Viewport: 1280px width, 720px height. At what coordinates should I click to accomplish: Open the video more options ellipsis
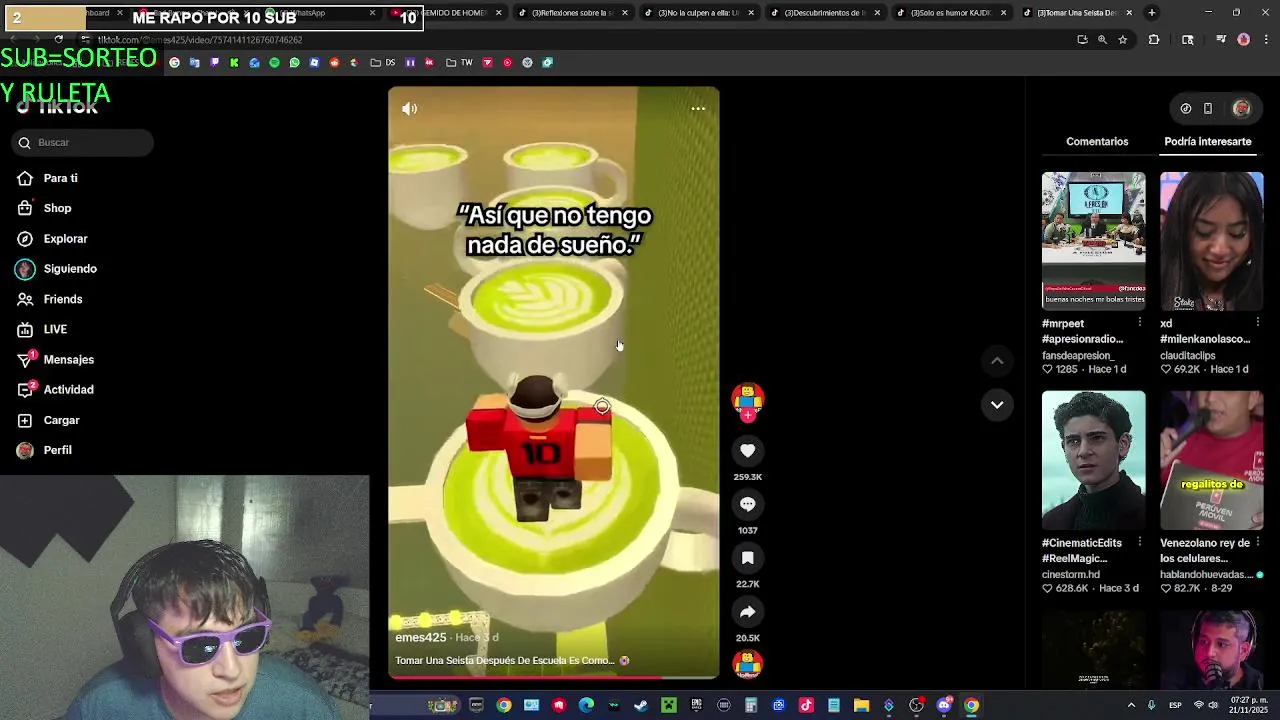(698, 108)
